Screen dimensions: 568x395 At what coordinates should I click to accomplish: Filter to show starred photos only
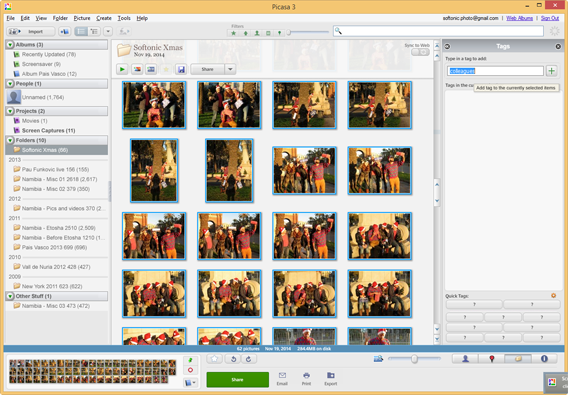pos(234,33)
